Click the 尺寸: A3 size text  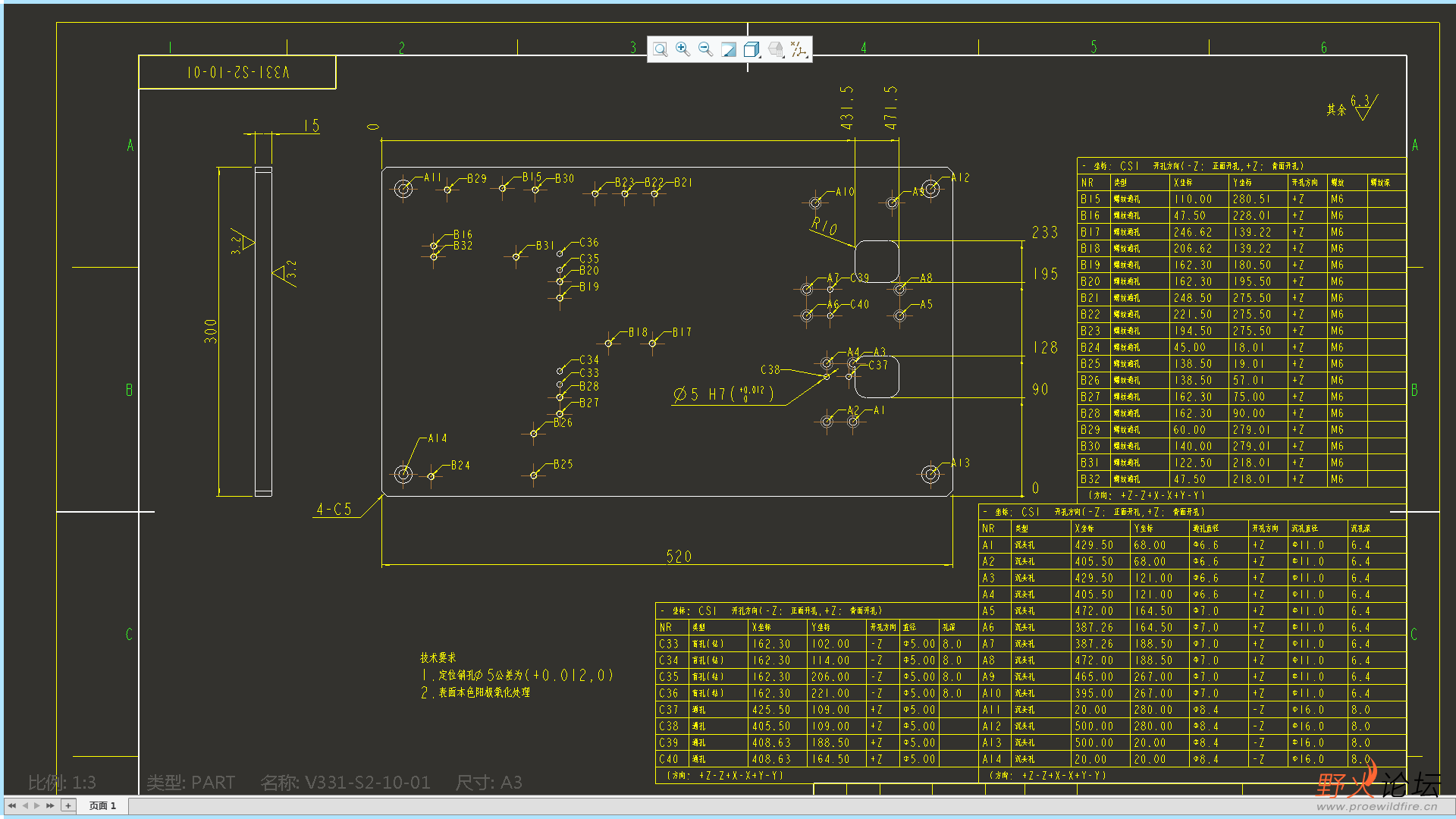point(488,783)
